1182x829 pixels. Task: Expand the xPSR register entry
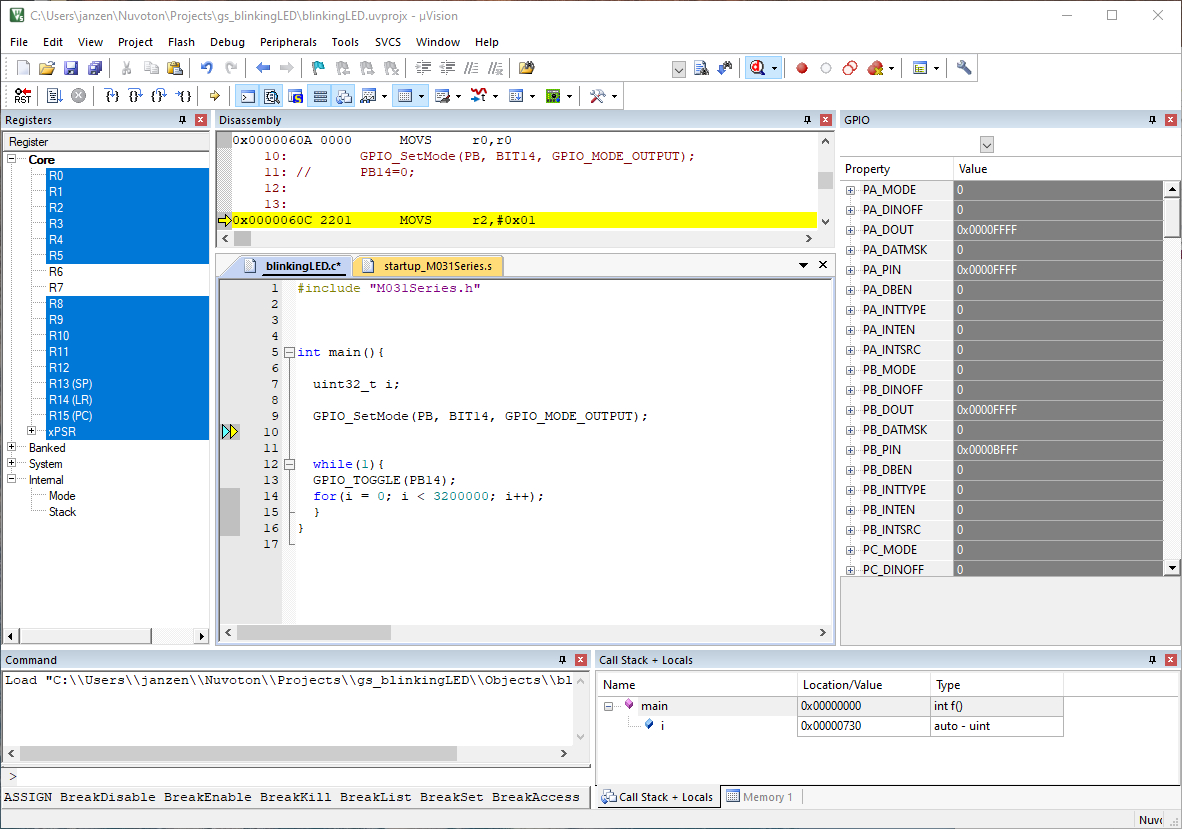pyautogui.click(x=31, y=431)
